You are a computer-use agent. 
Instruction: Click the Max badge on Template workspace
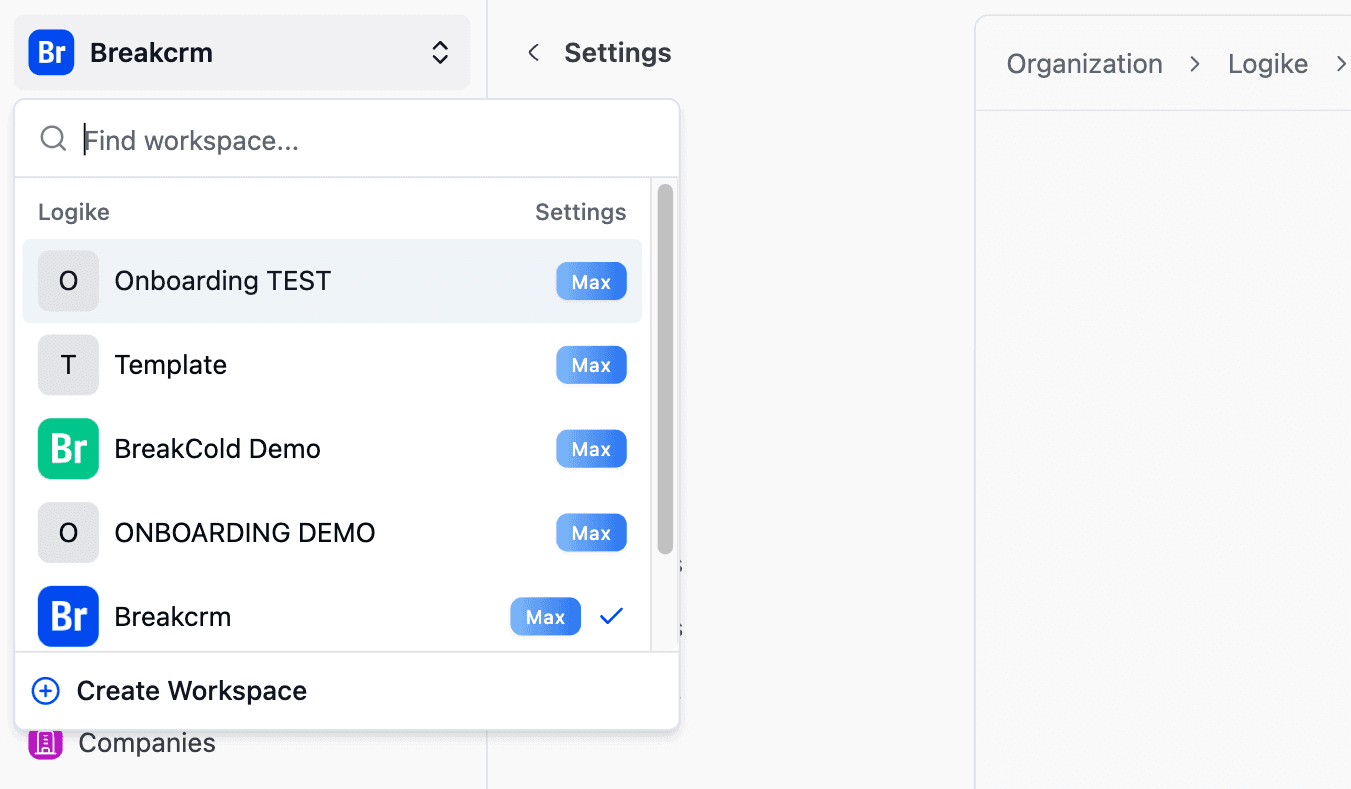click(591, 365)
